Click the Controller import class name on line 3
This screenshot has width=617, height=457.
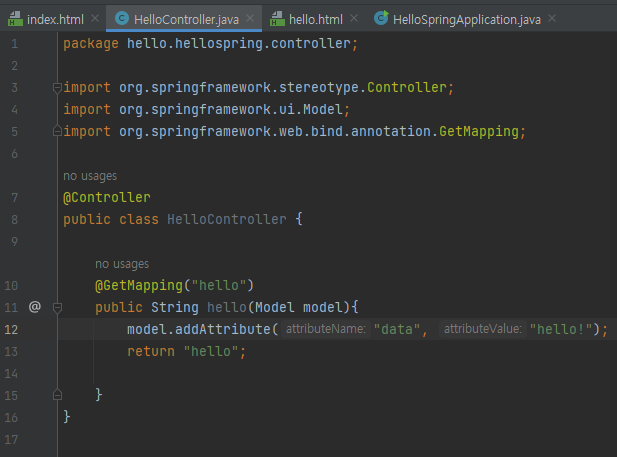coord(407,87)
